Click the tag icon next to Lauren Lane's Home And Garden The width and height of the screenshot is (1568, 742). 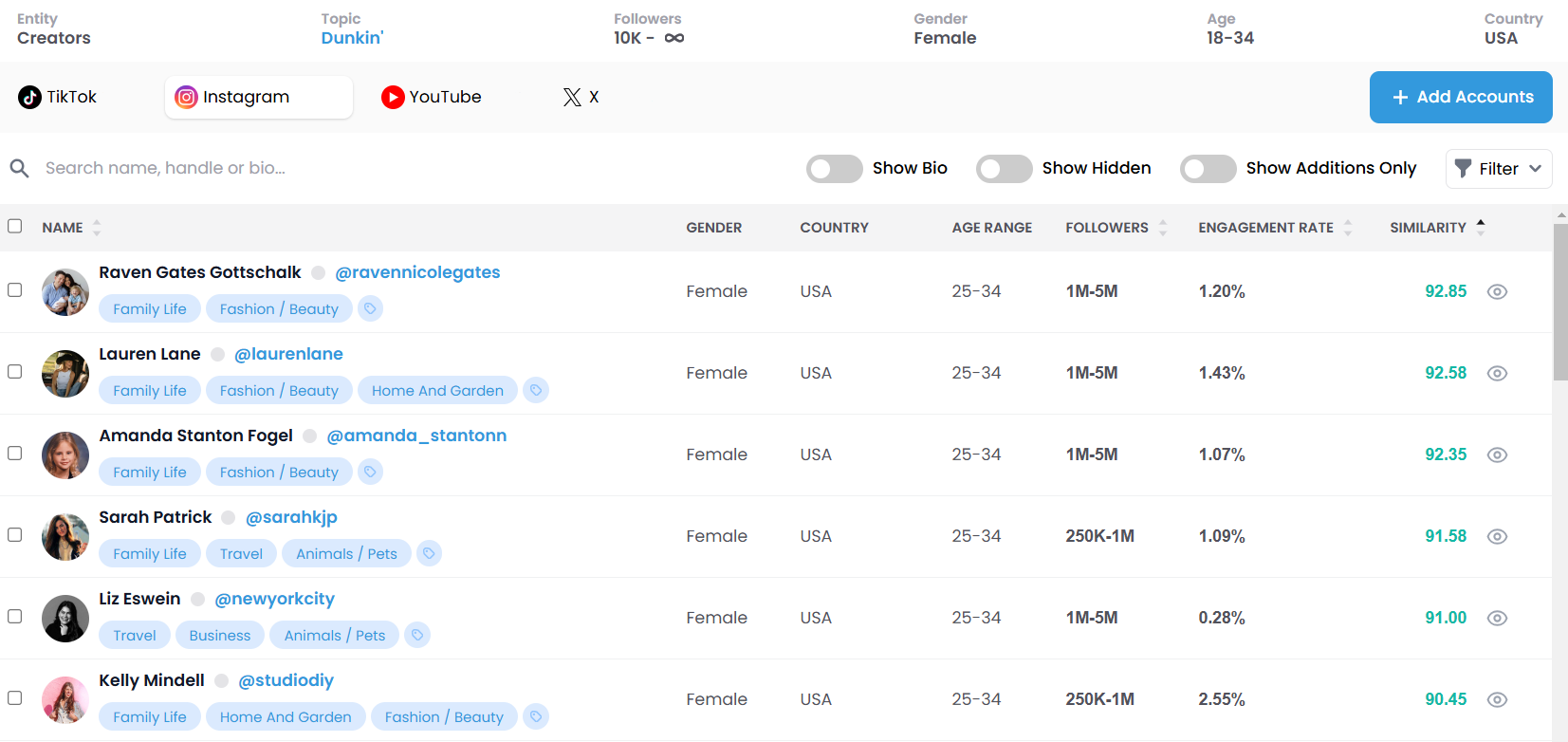click(536, 390)
